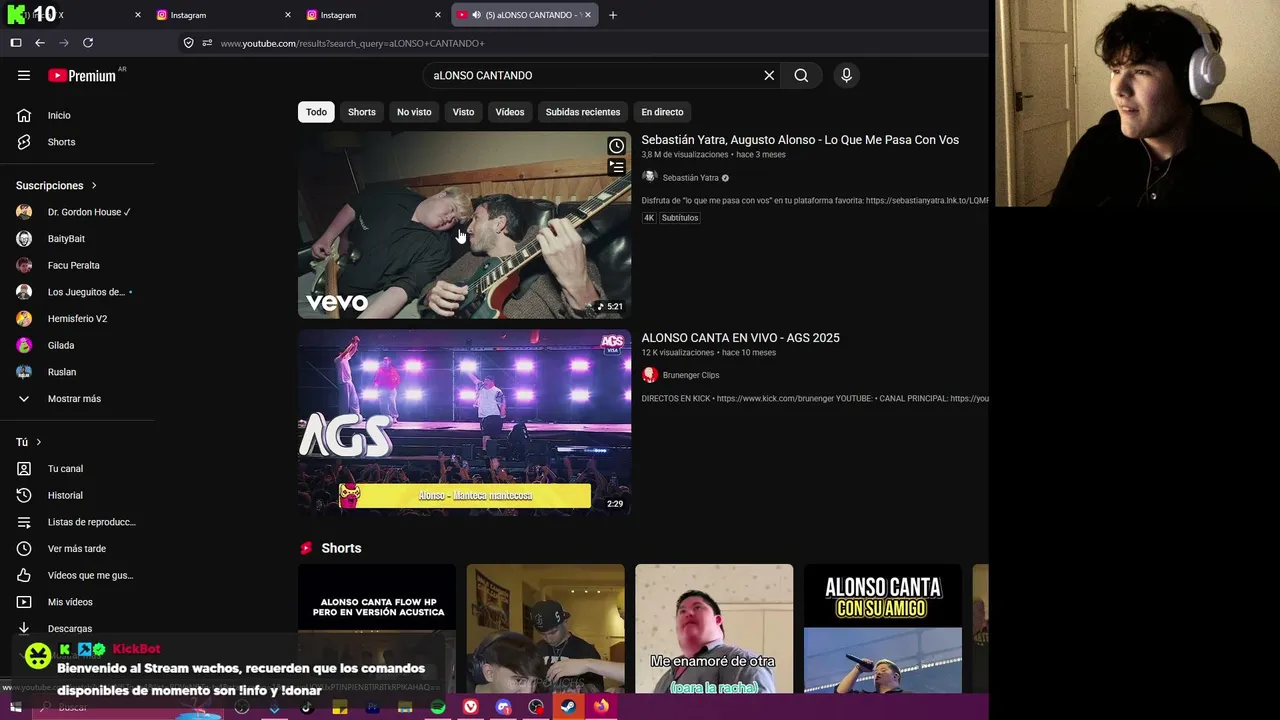Select the Vídeos filter chip
The height and width of the screenshot is (720, 1280).
pyautogui.click(x=510, y=112)
